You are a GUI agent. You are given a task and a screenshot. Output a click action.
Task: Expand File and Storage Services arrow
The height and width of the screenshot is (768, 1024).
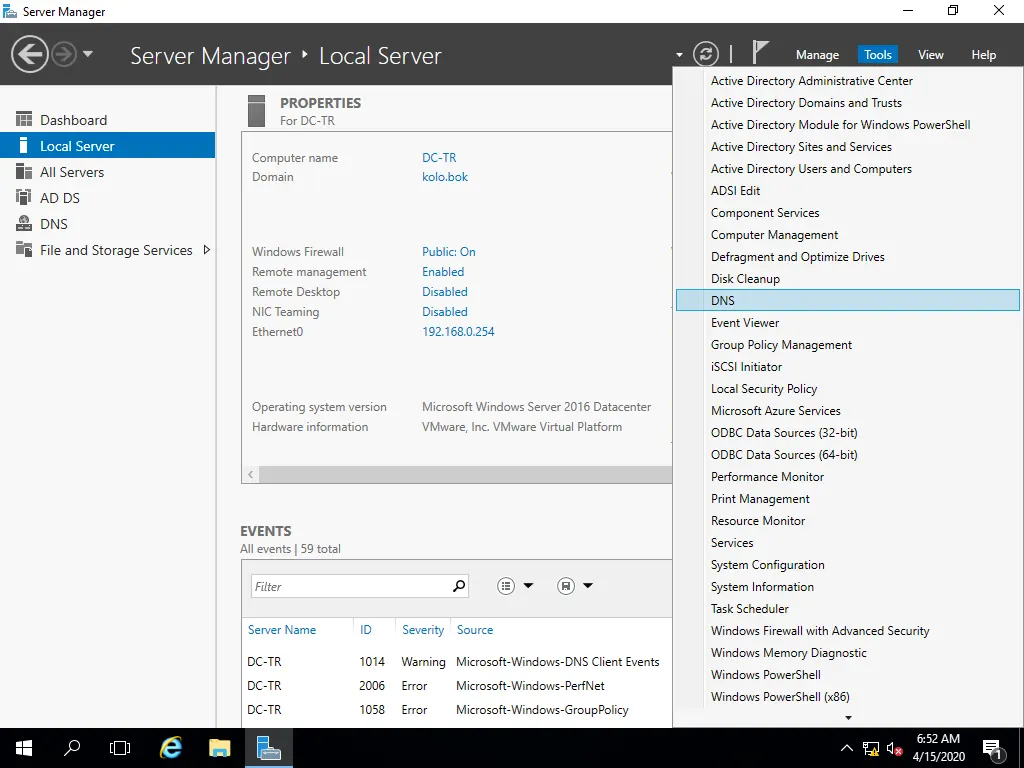pos(206,249)
